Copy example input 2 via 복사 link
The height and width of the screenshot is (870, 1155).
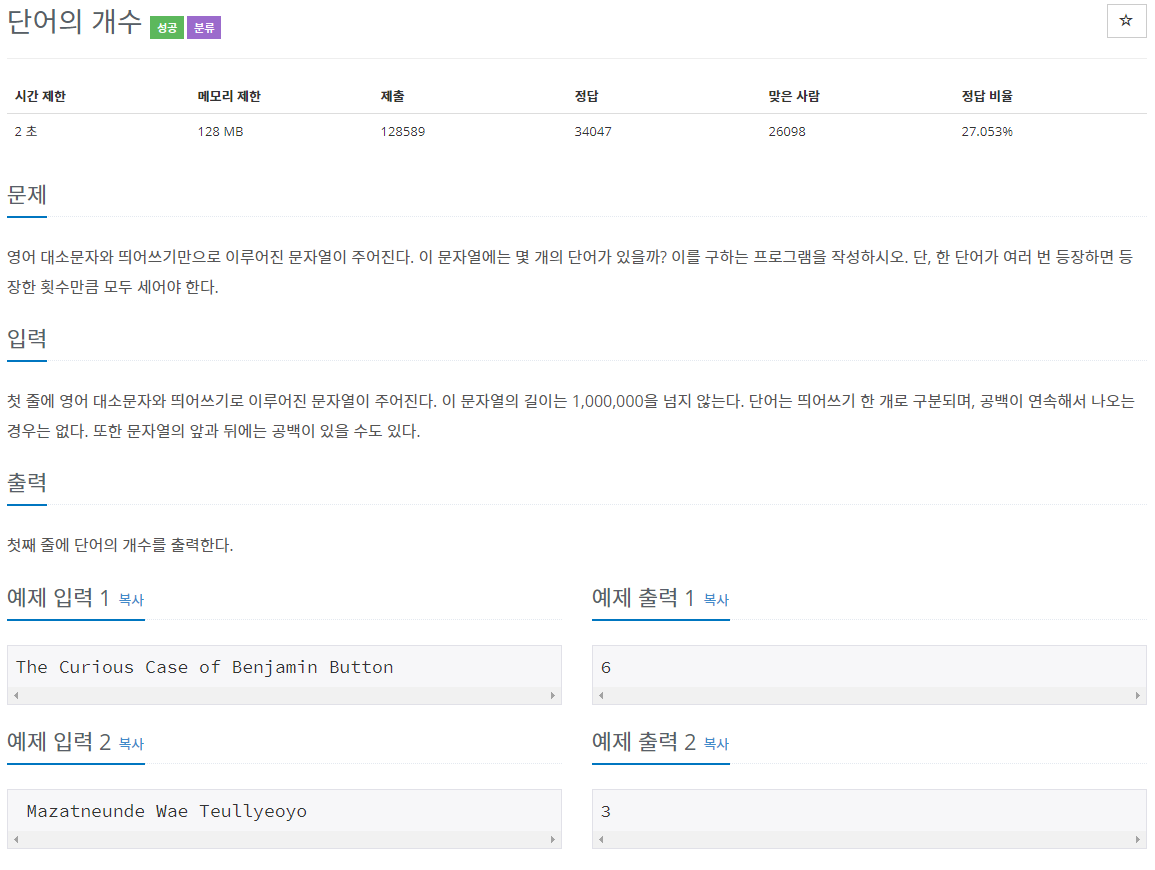pos(131,743)
